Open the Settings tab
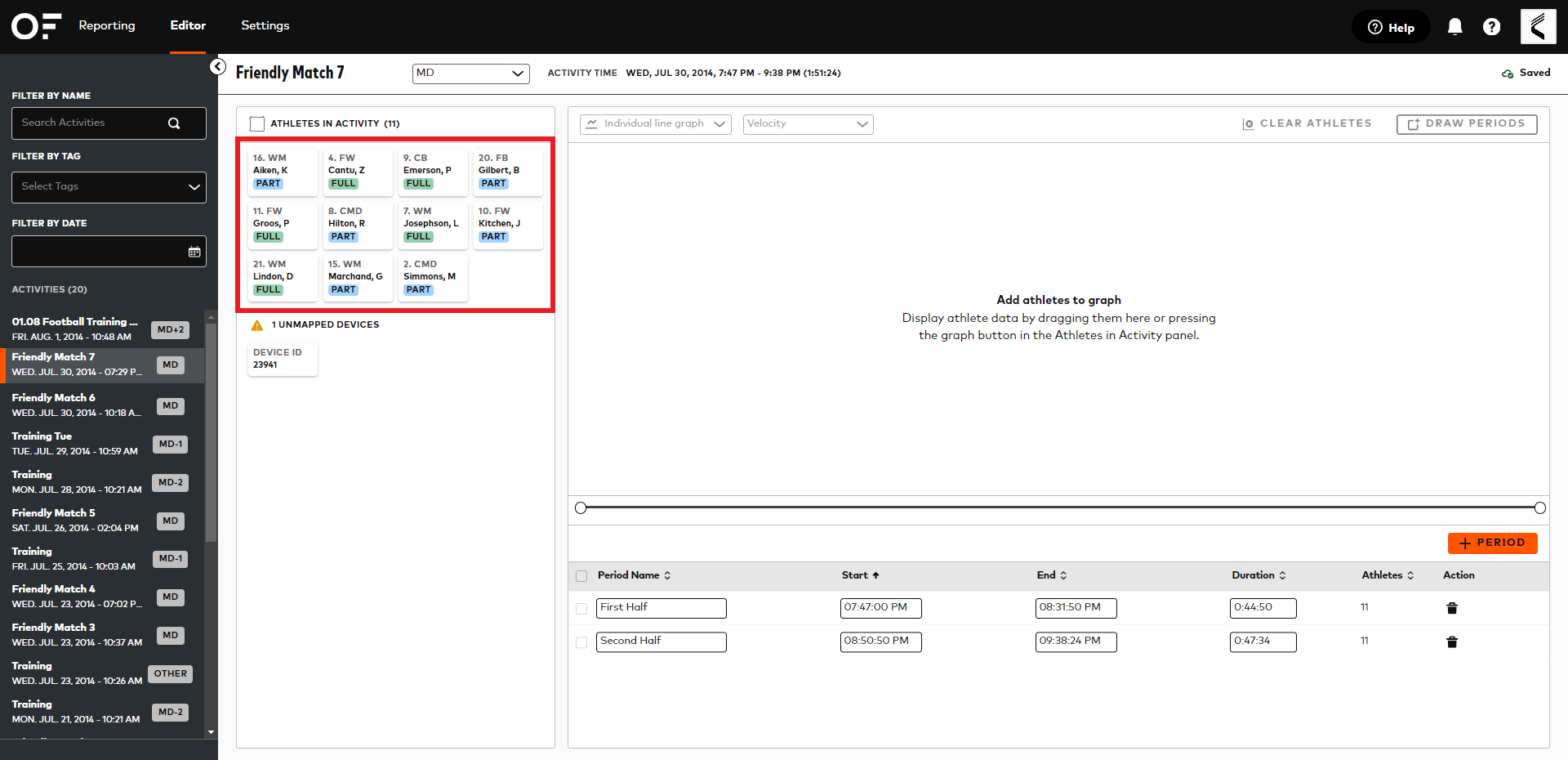Image resolution: width=1568 pixels, height=760 pixels. coord(265,25)
